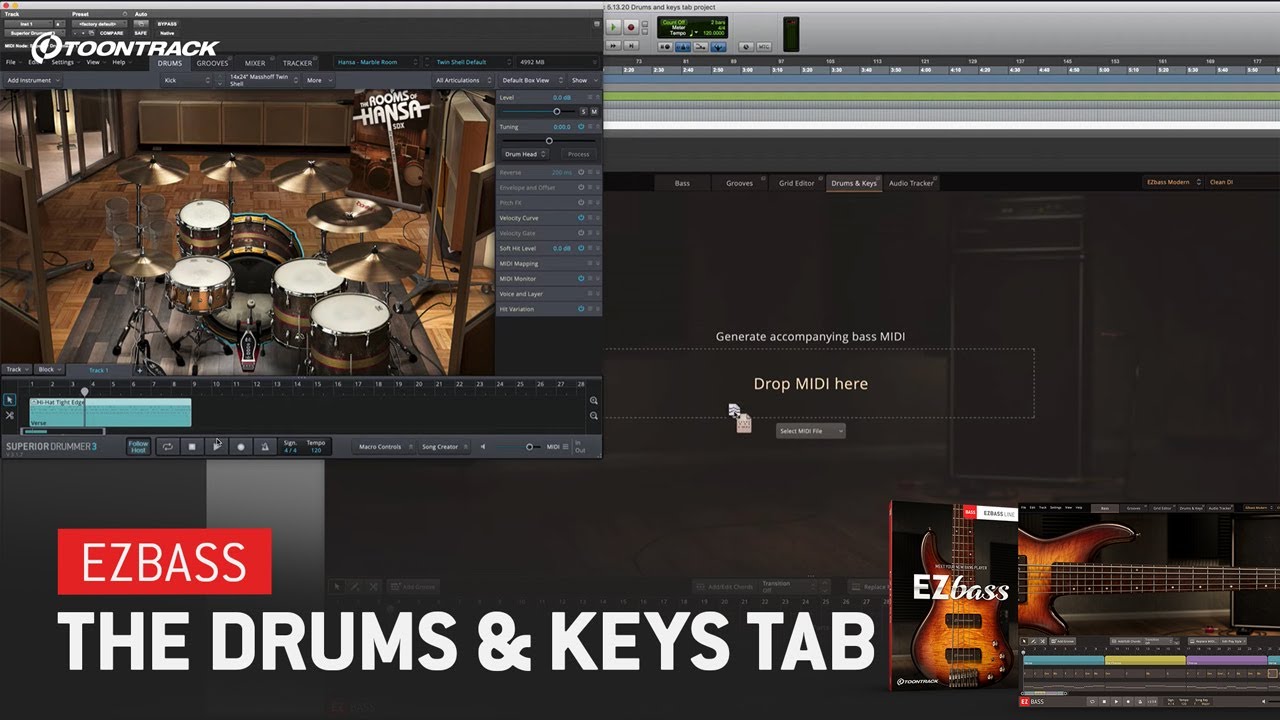Image resolution: width=1280 pixels, height=720 pixels.
Task: Open the Grooves tab in EZbass
Action: coord(740,183)
